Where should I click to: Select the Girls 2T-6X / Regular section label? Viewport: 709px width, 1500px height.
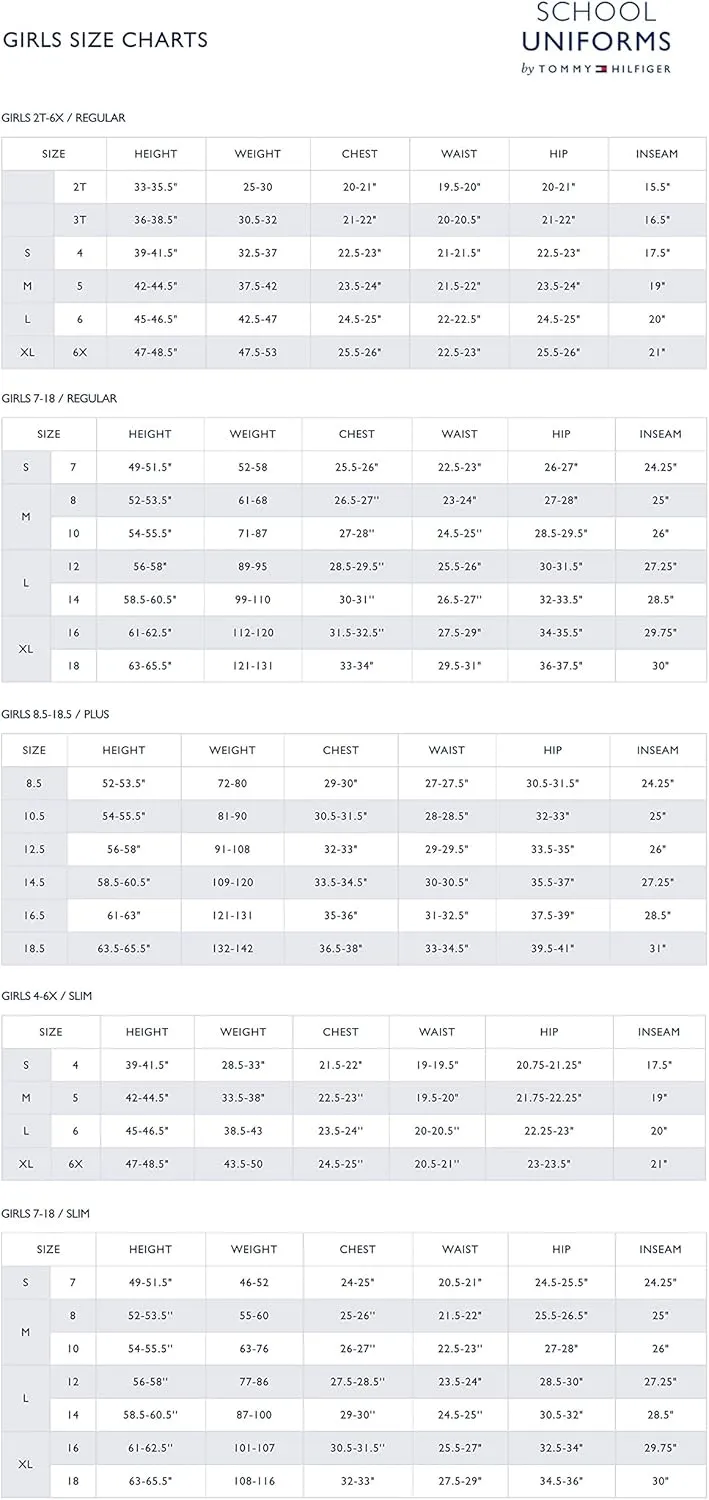point(64,118)
